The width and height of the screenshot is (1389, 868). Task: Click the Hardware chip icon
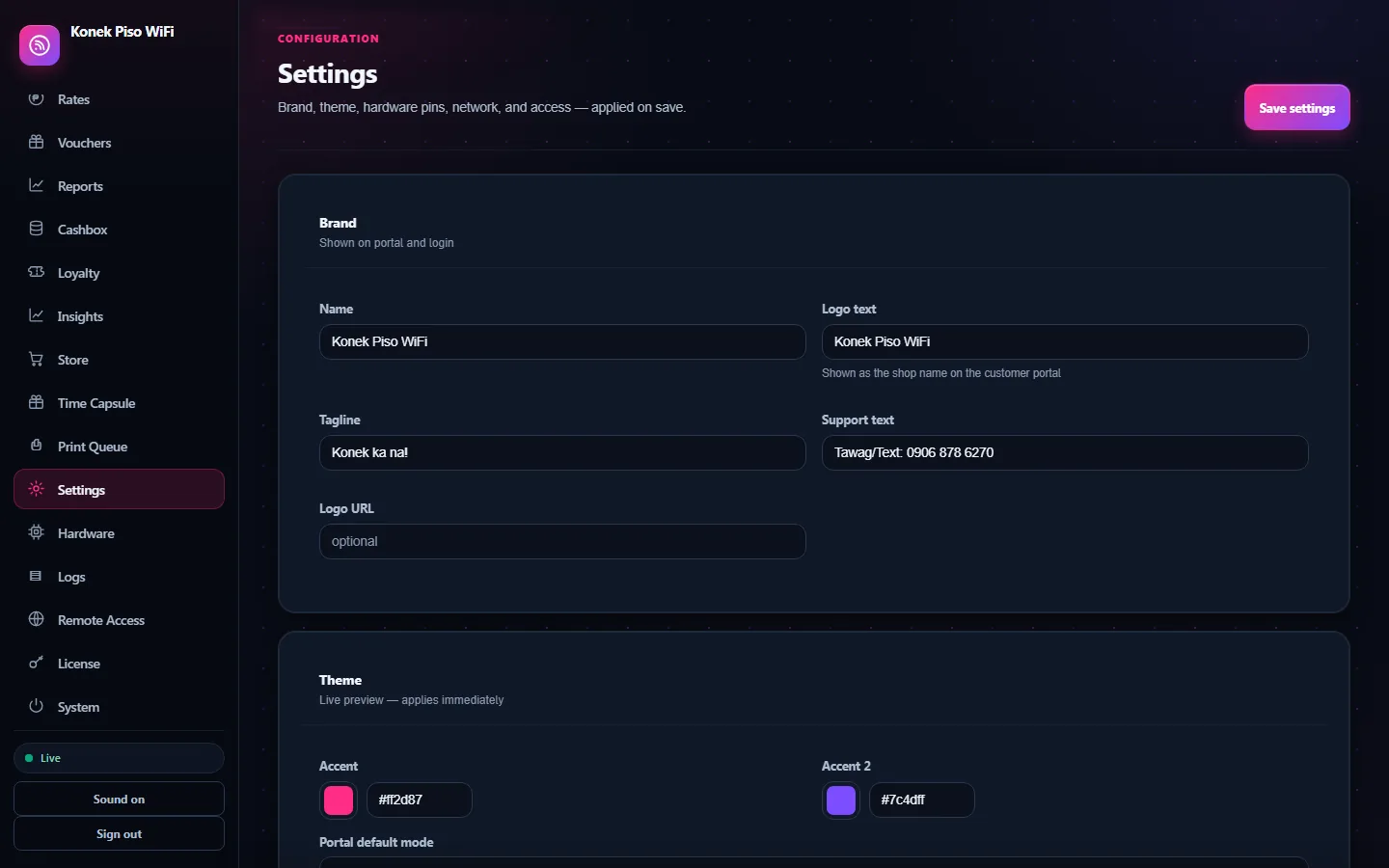(37, 533)
